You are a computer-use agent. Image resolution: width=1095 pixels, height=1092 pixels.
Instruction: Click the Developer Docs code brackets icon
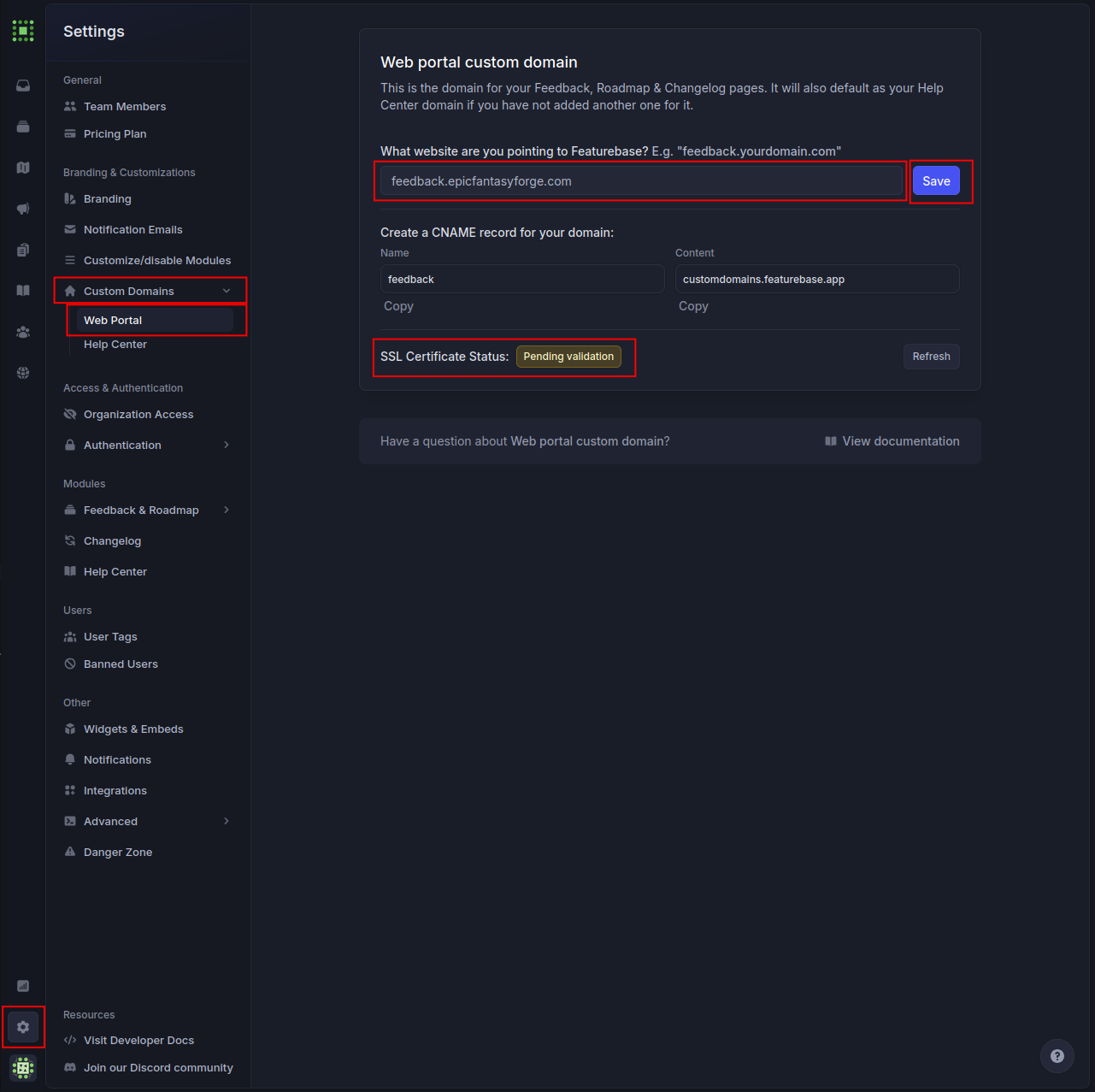tap(70, 1040)
